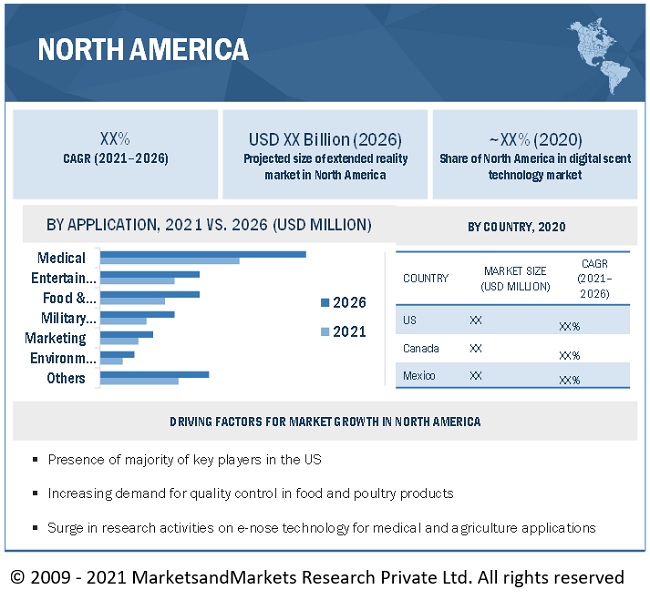Click the dark blue 2026 legend swatch
Screen dimensions: 650x600
pos(324,302)
